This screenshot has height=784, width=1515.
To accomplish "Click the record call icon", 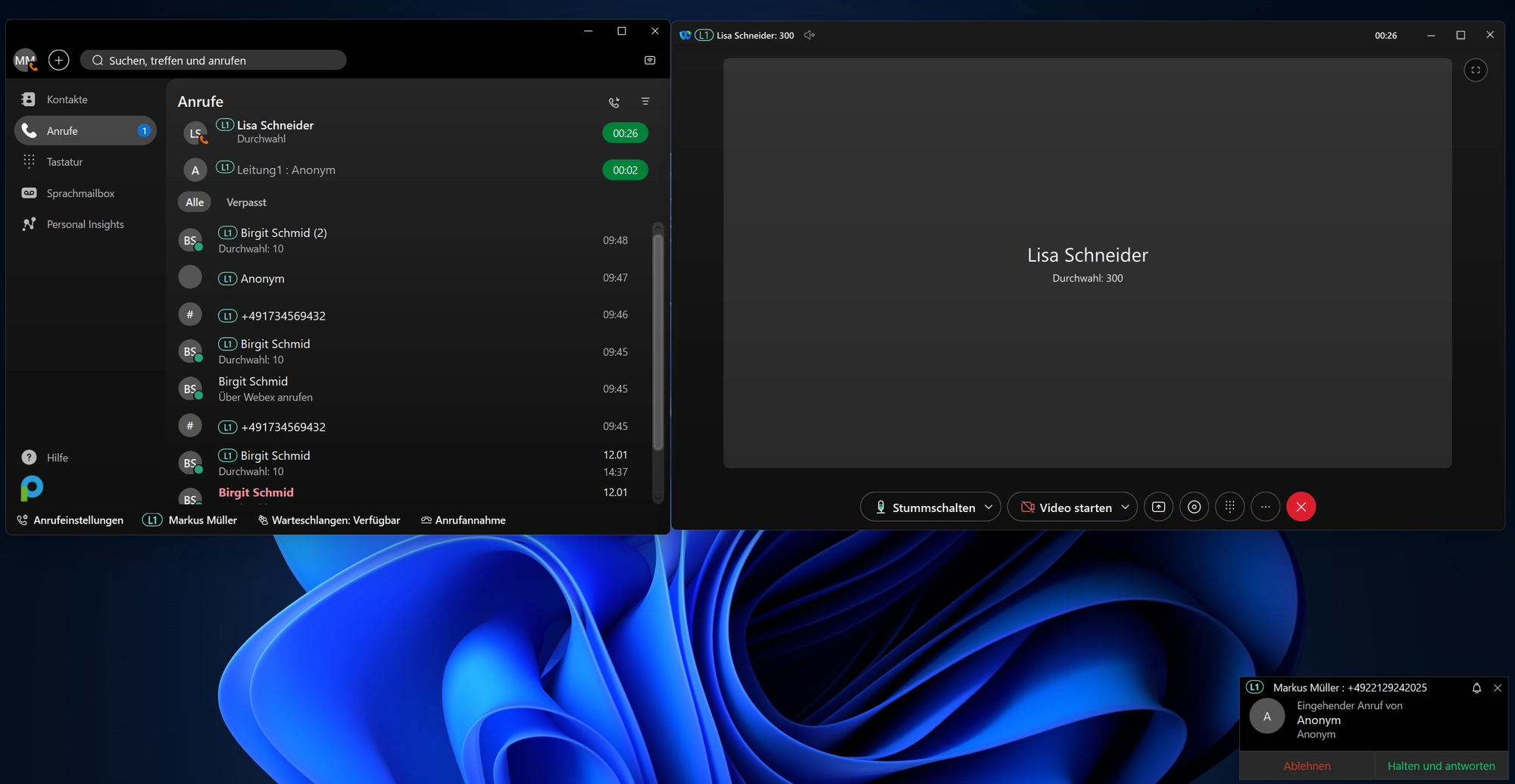I will point(1194,507).
